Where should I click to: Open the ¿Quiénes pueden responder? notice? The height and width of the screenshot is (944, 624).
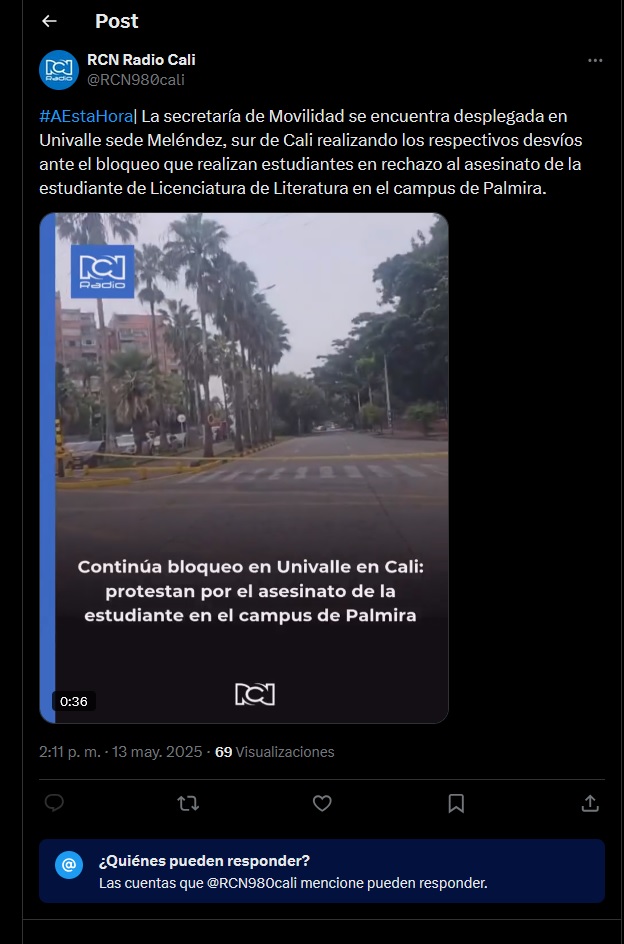click(x=322, y=871)
